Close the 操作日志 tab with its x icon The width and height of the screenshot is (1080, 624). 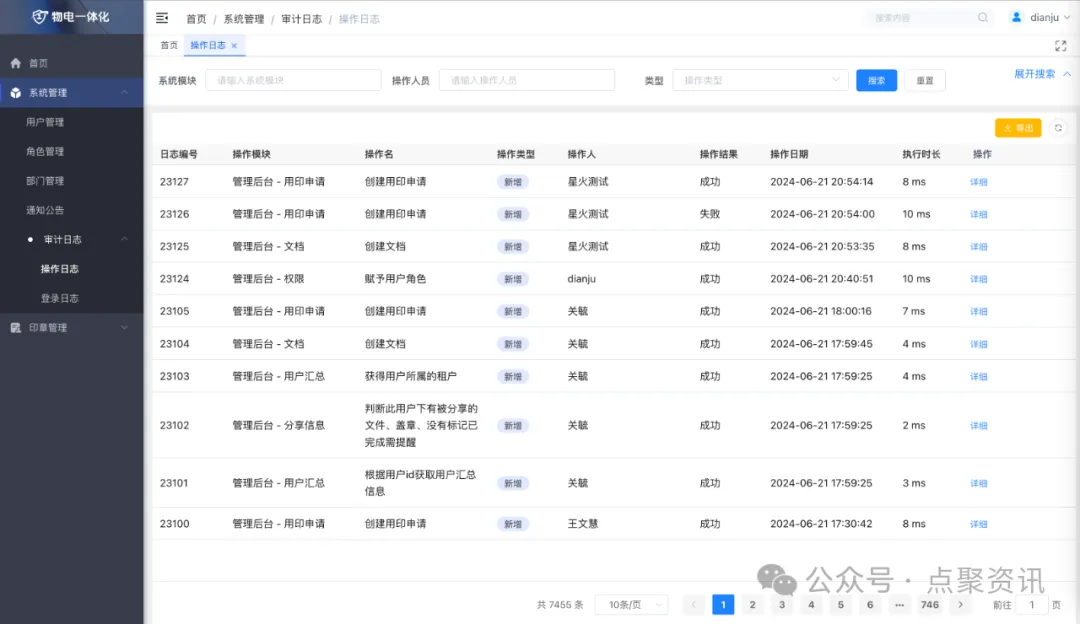click(x=234, y=46)
